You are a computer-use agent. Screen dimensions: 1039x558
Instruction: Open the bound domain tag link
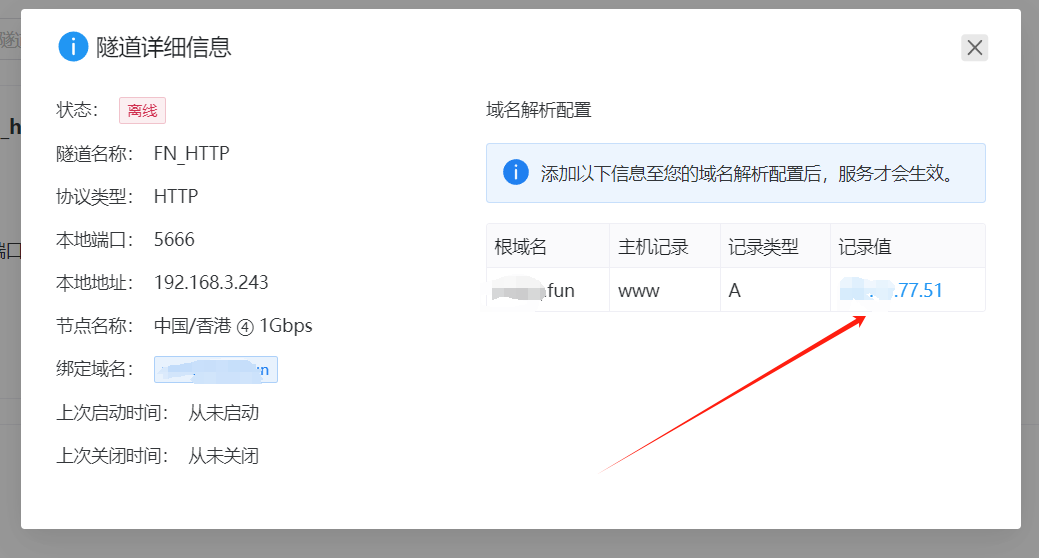pyautogui.click(x=216, y=370)
